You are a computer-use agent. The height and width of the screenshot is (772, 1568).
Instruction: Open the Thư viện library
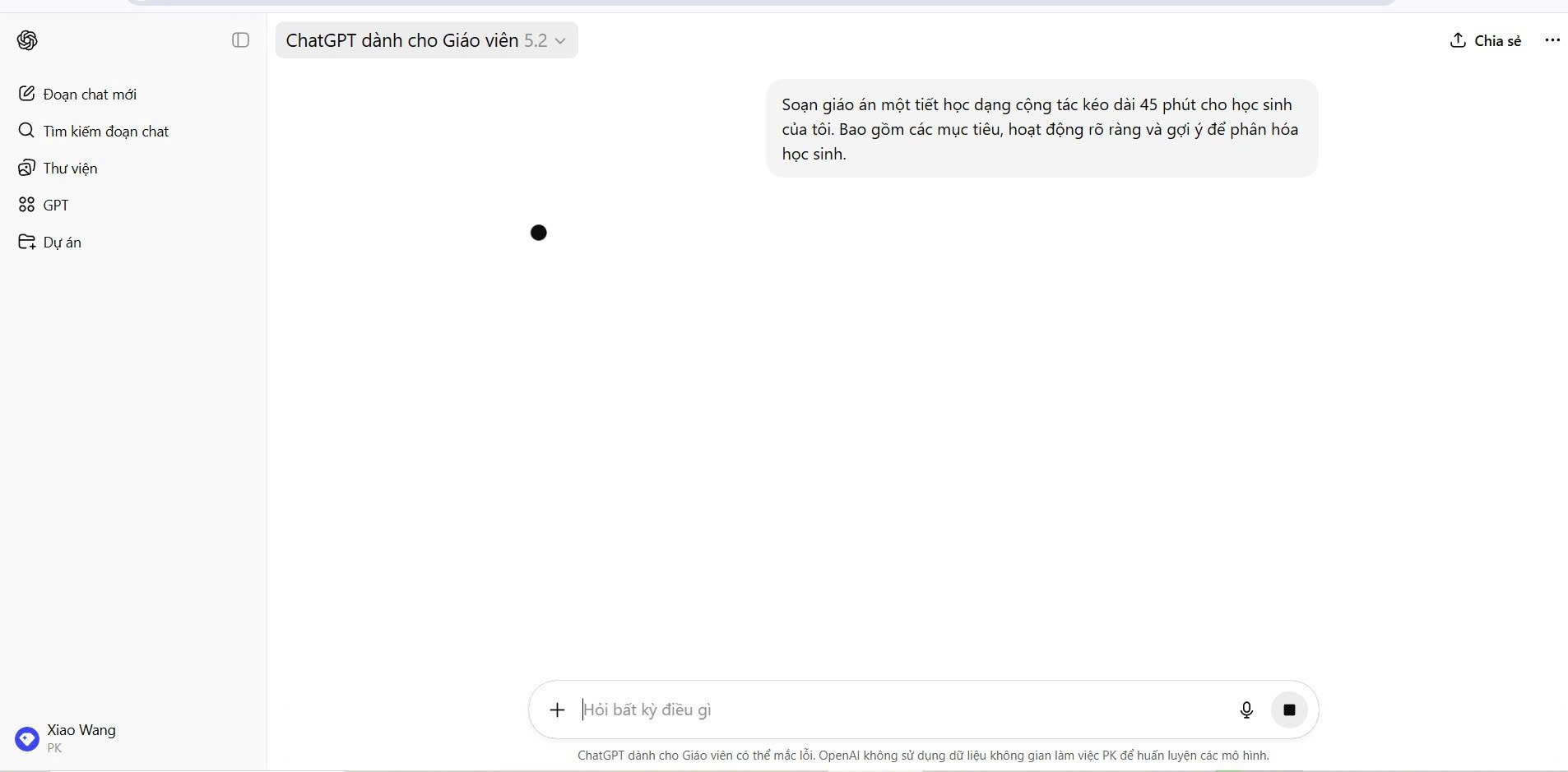coord(58,169)
